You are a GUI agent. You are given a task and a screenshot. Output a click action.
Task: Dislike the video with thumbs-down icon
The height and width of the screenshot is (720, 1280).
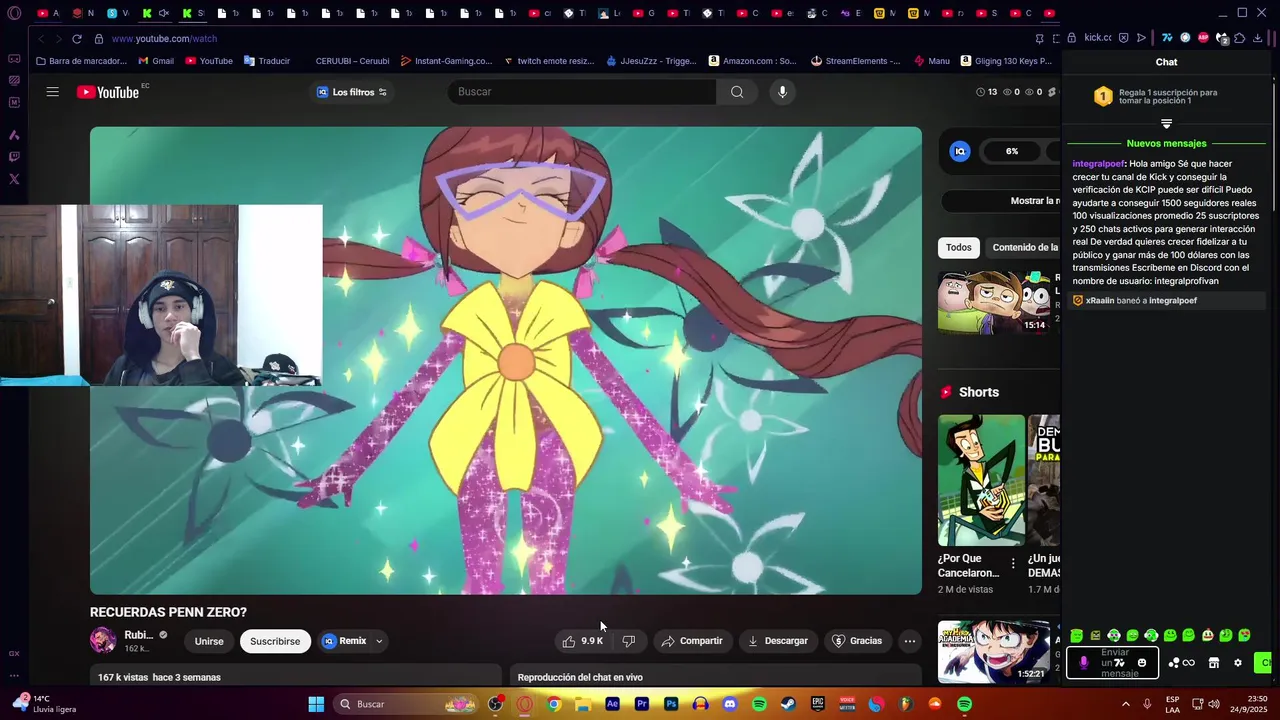point(629,641)
